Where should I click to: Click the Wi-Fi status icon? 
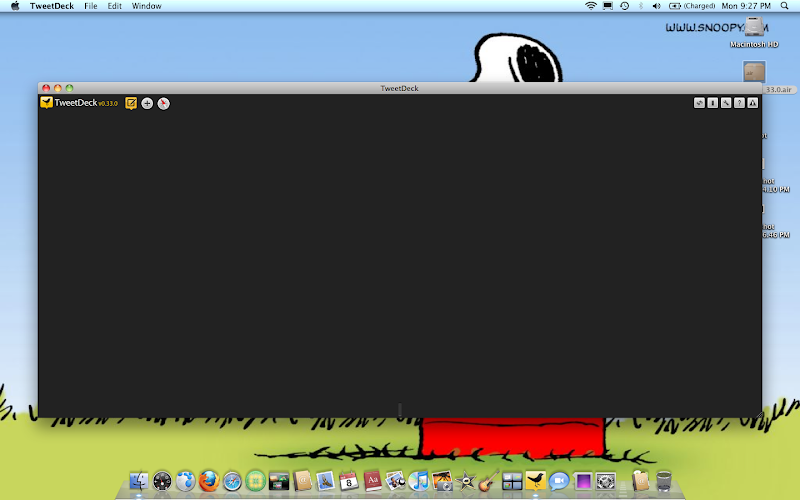coord(591,6)
